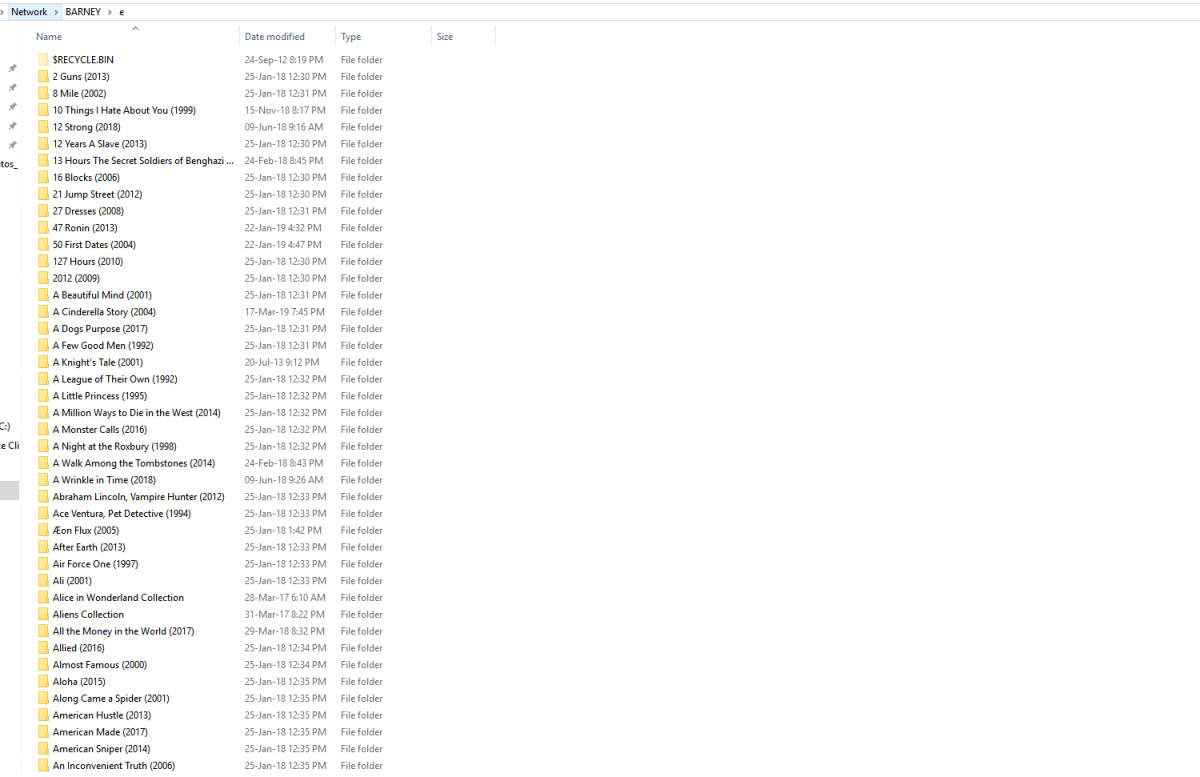Click the 2012 (2009) folder icon
This screenshot has height=777, width=1200.
(x=43, y=278)
